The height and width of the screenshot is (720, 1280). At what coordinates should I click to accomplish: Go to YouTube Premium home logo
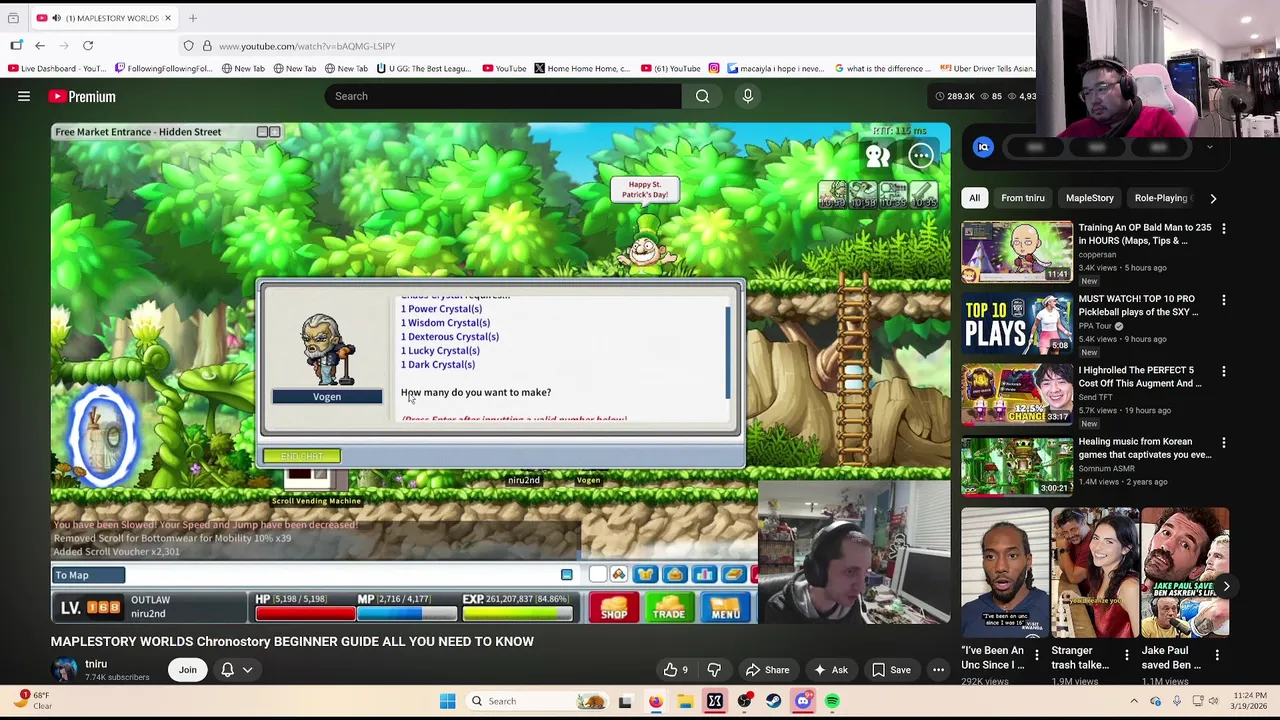(x=82, y=96)
